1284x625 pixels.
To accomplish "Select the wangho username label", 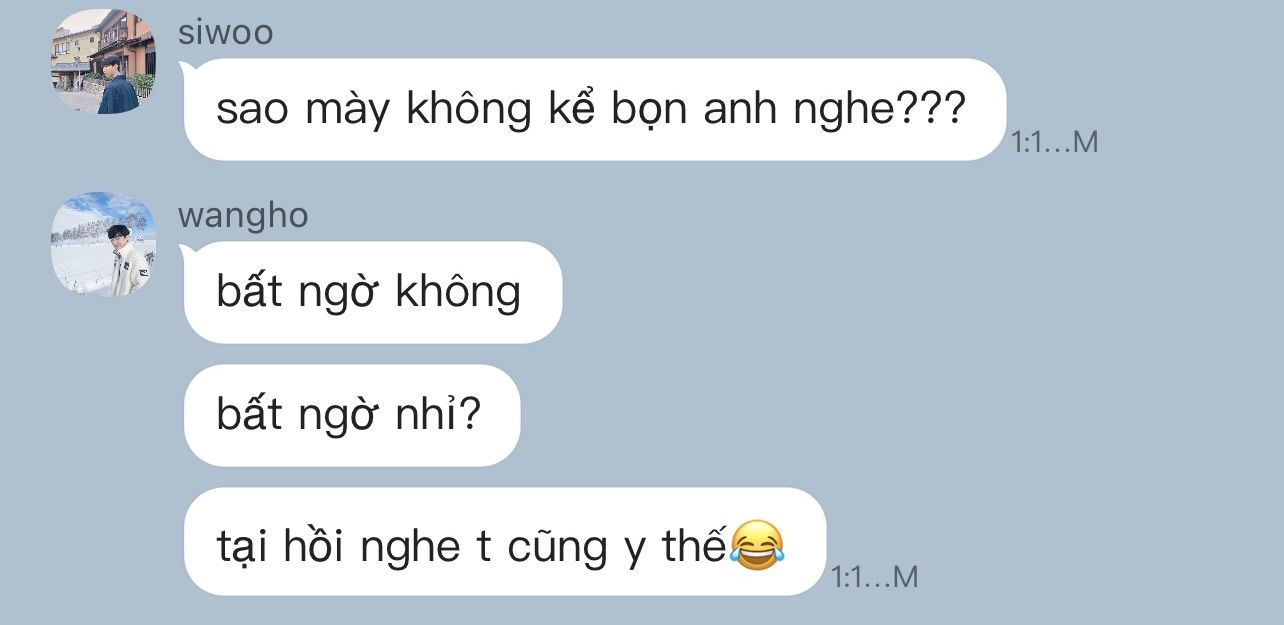I will (243, 217).
